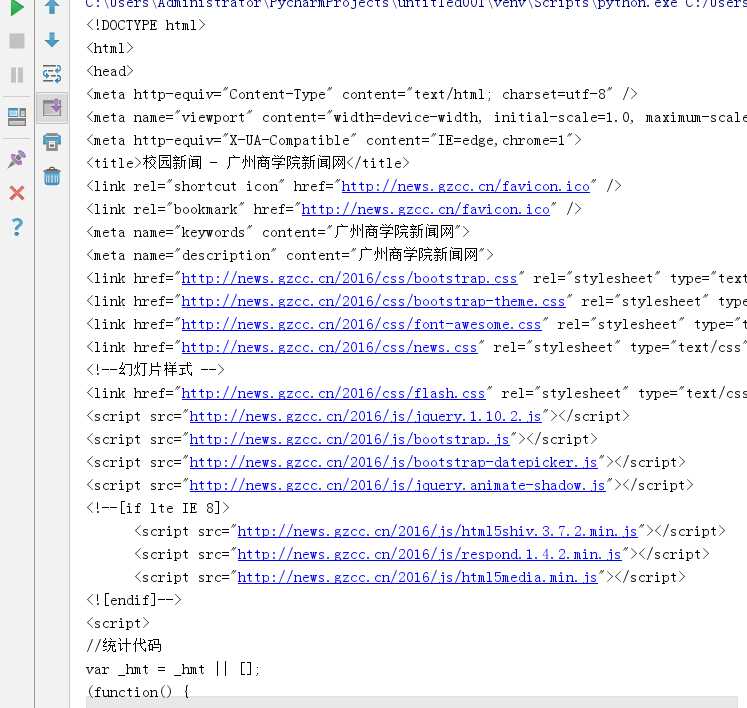
Task: Click the 'meta name="description"' line
Action: click(x=290, y=255)
